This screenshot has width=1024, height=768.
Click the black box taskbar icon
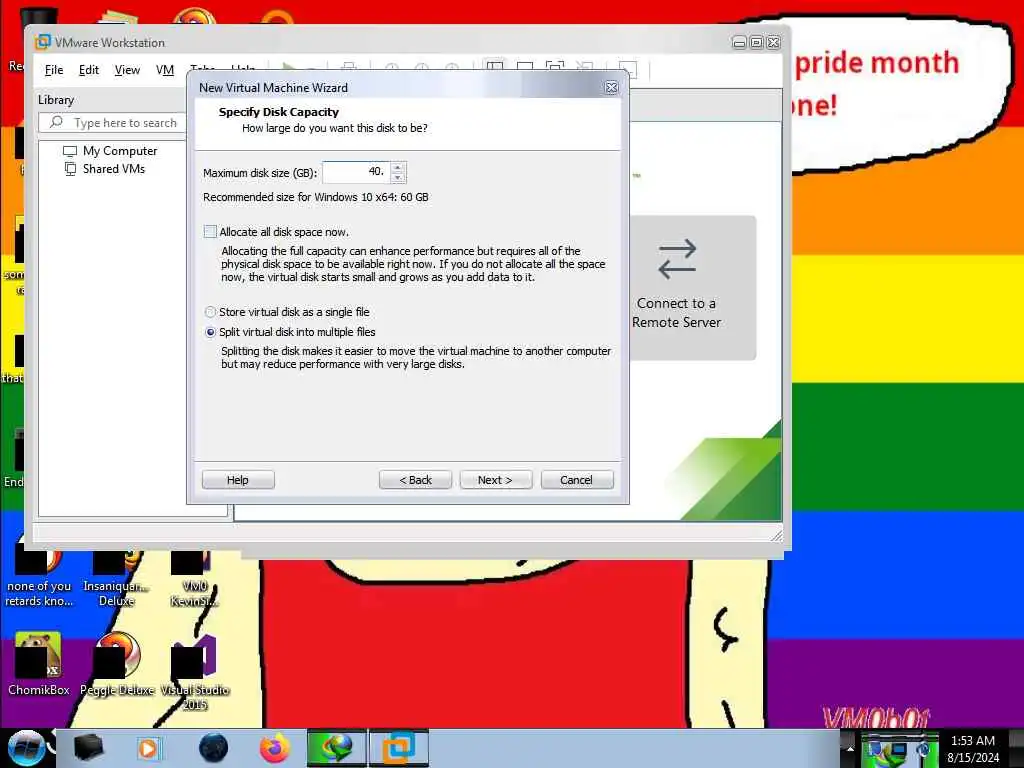click(88, 748)
